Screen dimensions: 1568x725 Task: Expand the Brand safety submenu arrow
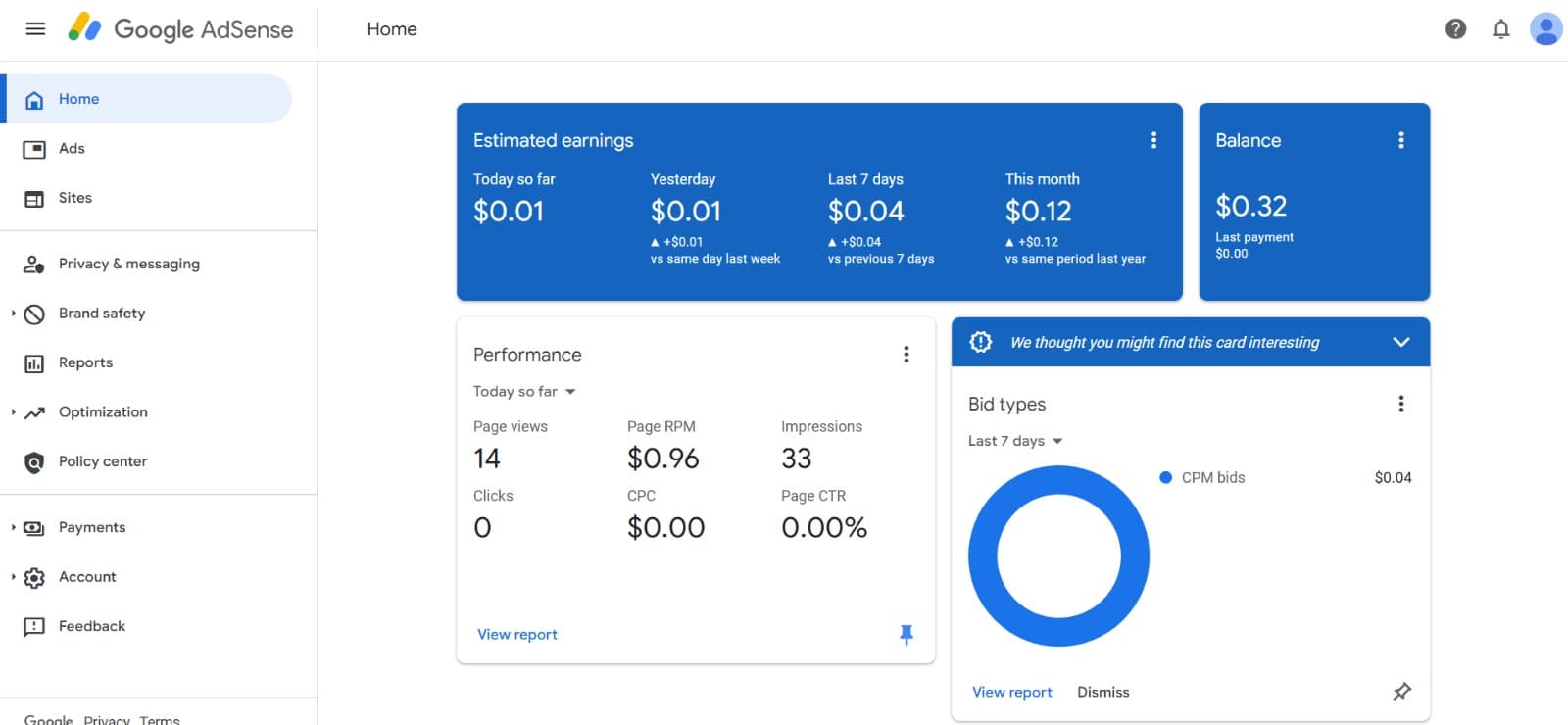13,314
